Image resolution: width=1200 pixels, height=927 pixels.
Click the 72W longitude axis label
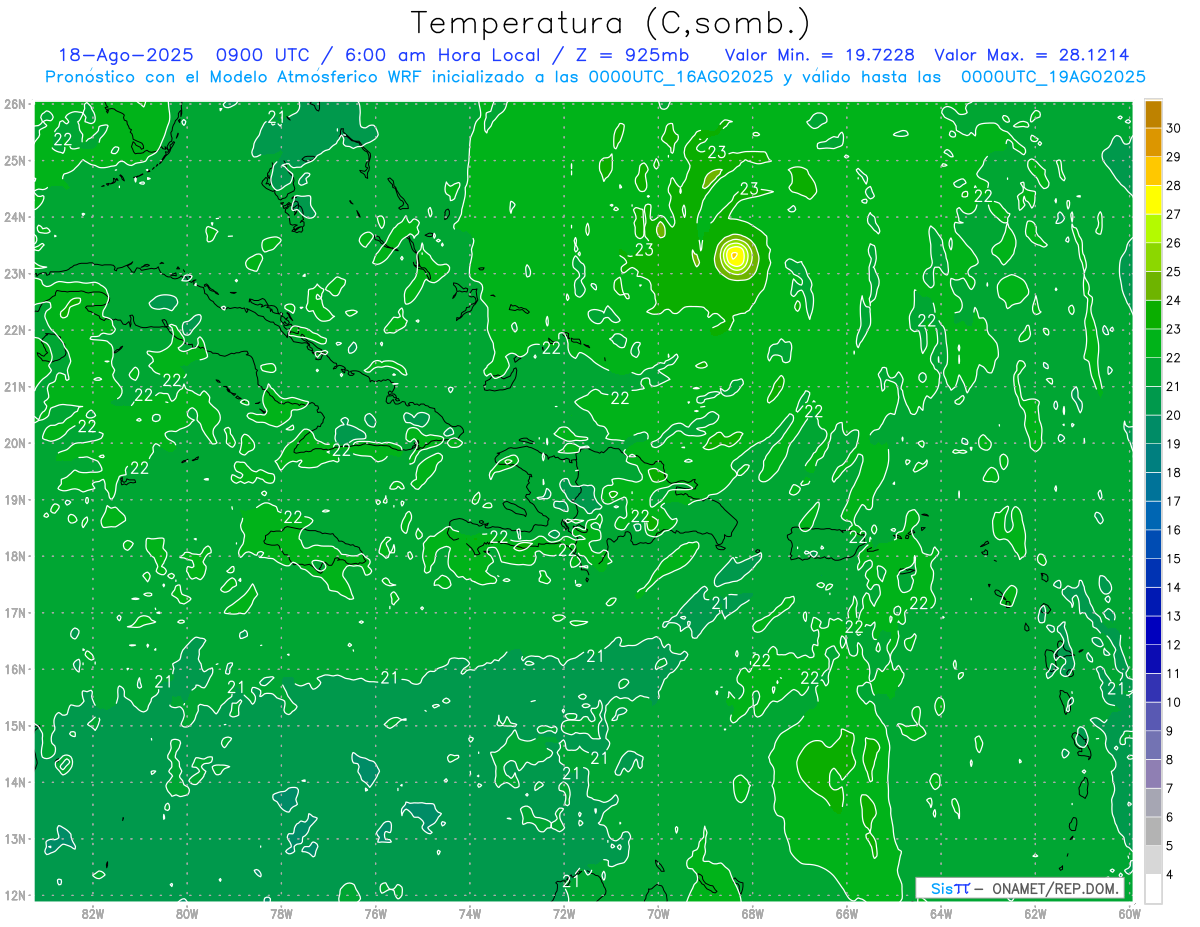564,913
